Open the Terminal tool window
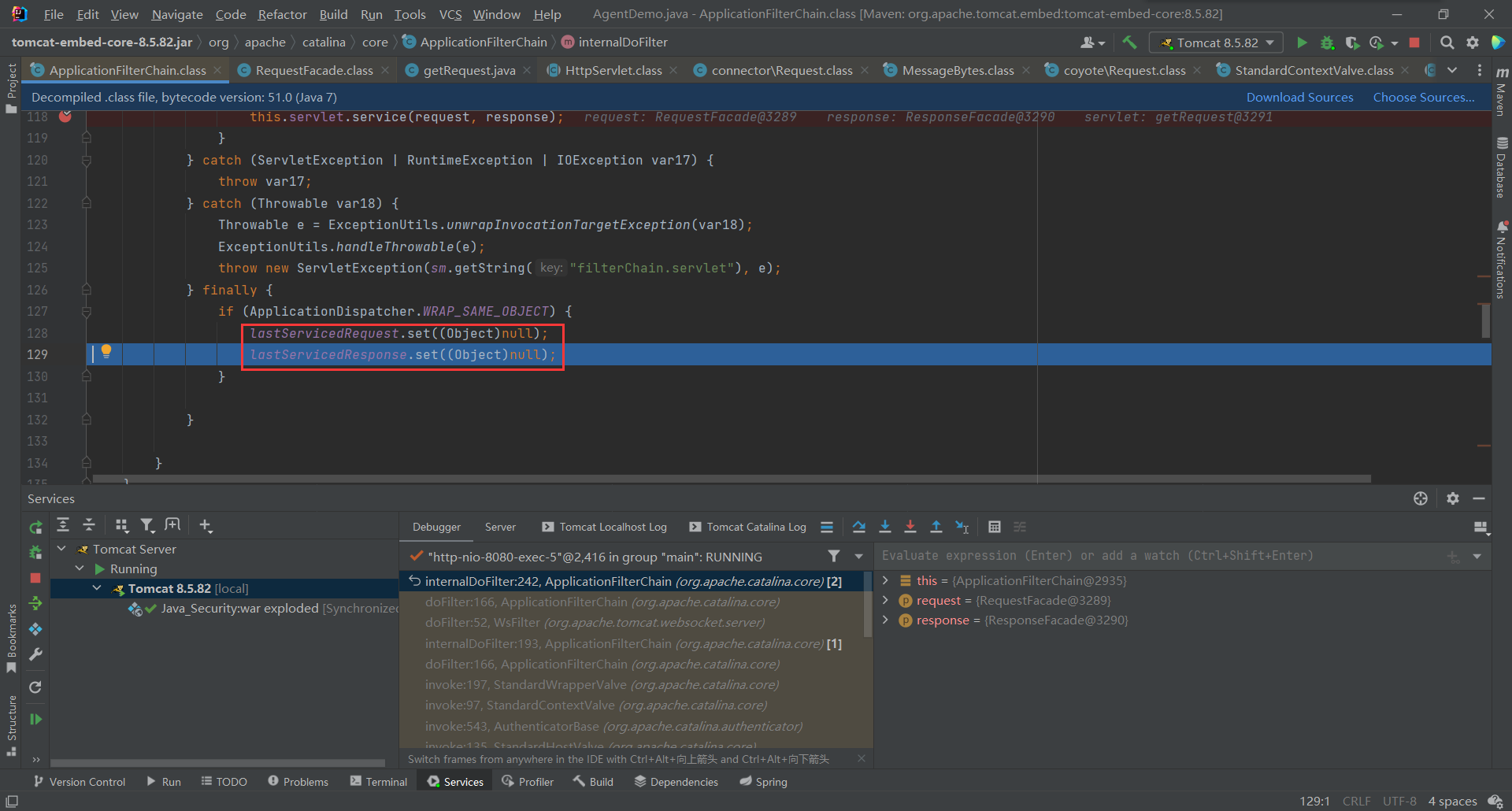Screen dimensions: 1512x811 [x=379, y=781]
